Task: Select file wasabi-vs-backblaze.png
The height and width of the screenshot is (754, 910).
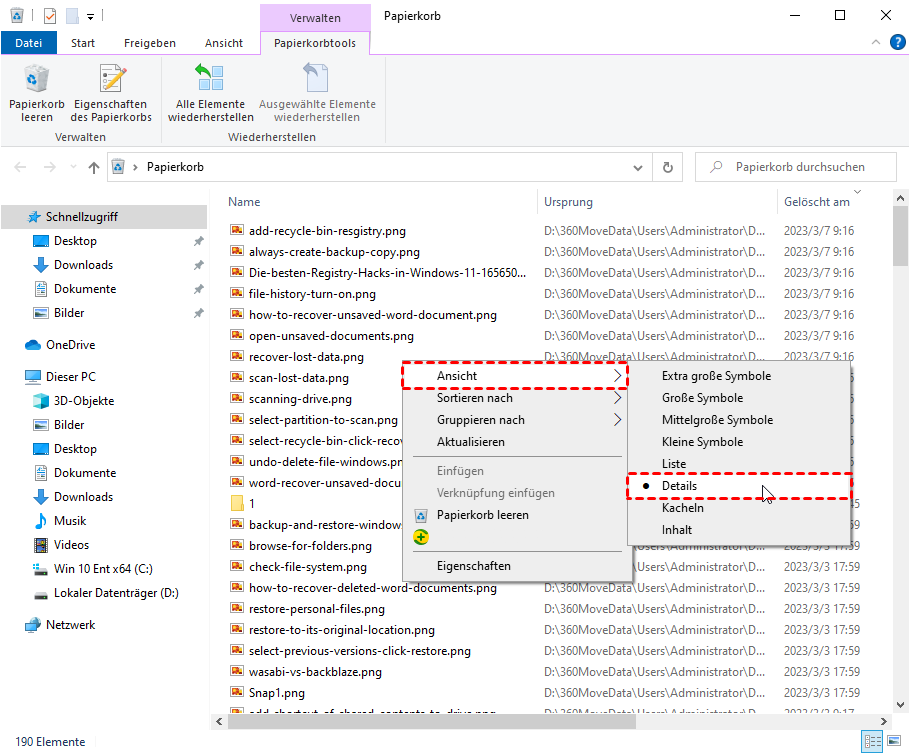Action: [306, 672]
